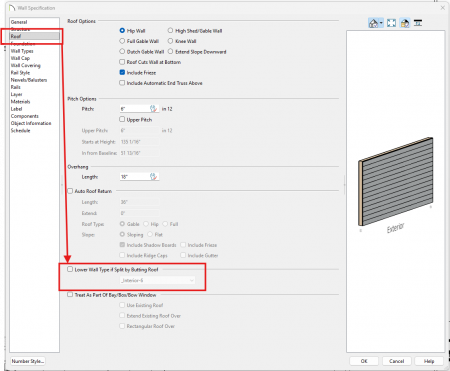
Task: Select the Hip Wall radio button
Action: (122, 31)
